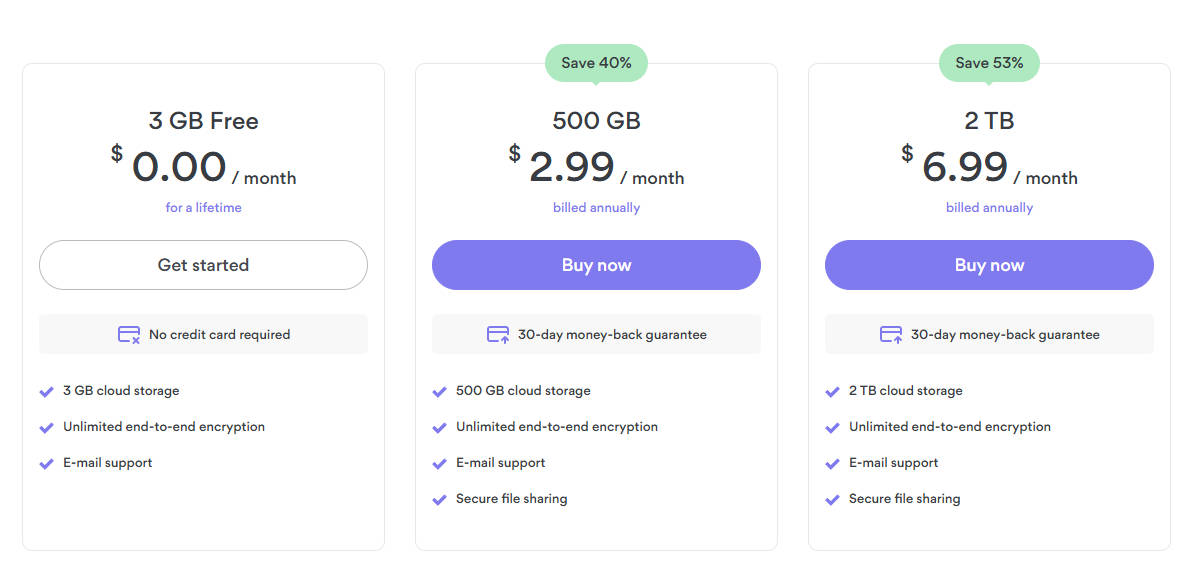
Task: Click checkmark beside 500 GB cloud storage
Action: click(439, 392)
